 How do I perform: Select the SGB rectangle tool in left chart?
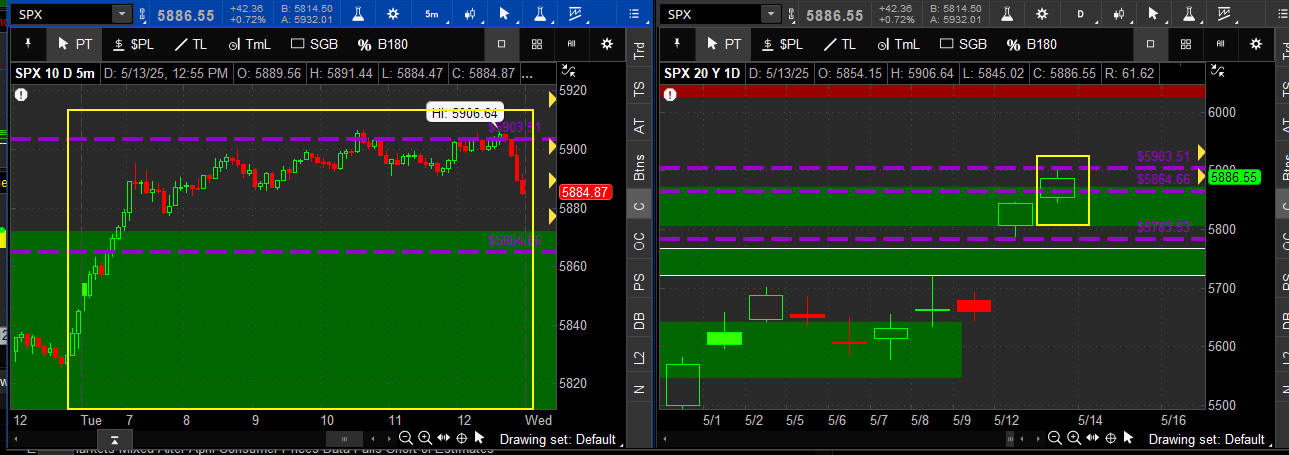click(316, 44)
